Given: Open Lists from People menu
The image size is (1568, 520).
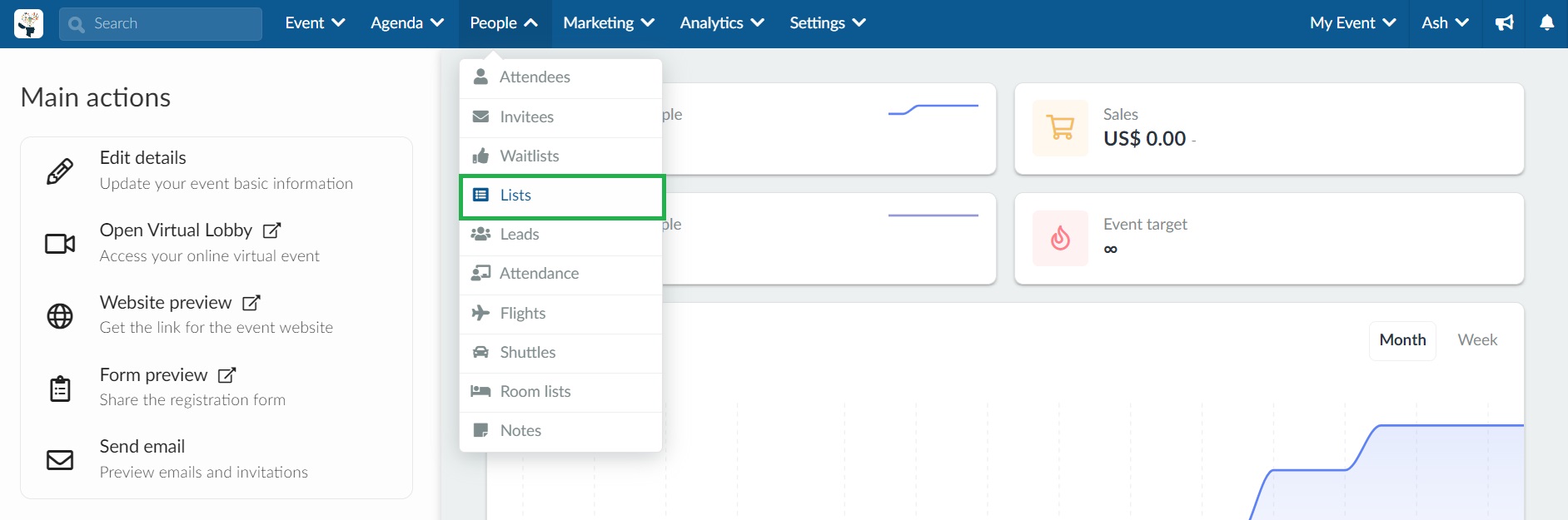Looking at the screenshot, I should tap(561, 196).
